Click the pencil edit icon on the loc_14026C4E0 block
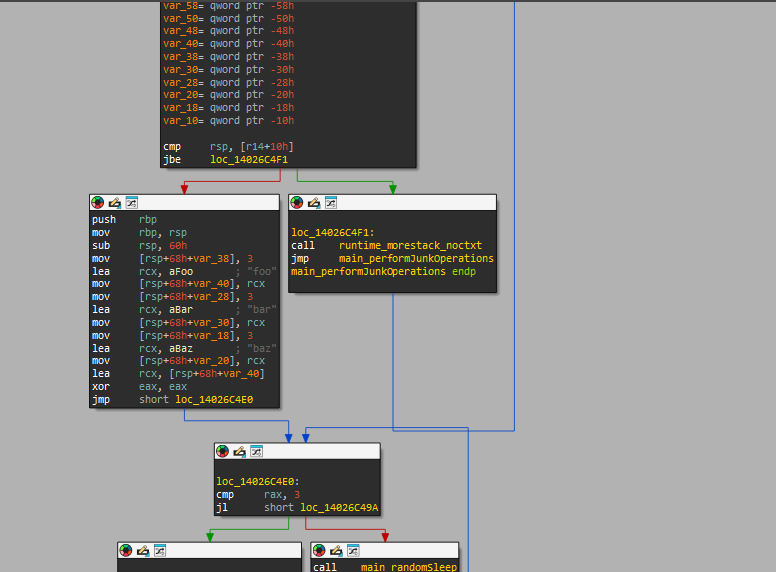 click(x=240, y=451)
